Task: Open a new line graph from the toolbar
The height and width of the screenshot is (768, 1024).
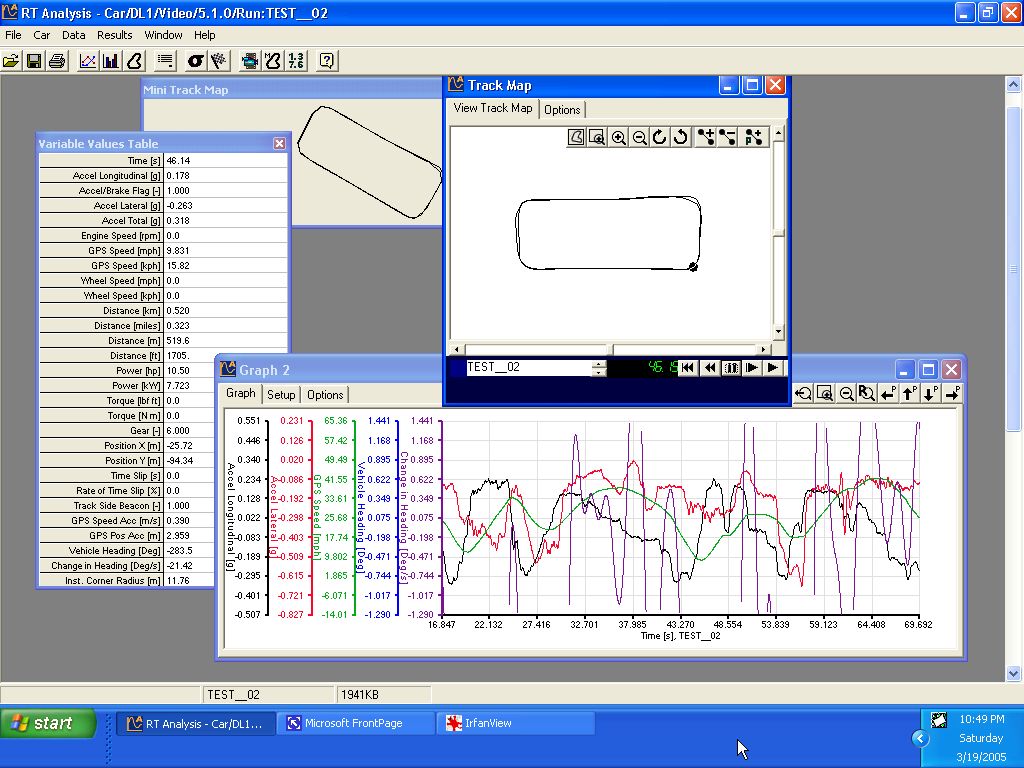Action: click(x=88, y=61)
